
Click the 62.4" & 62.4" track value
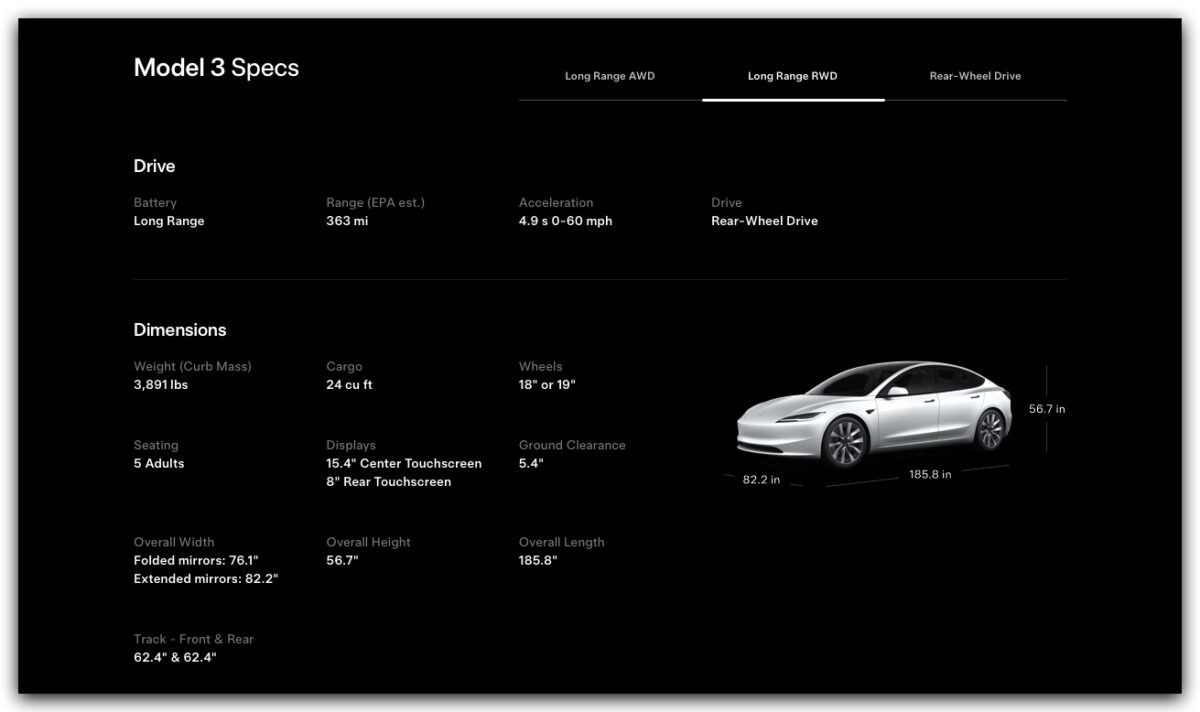tap(175, 658)
